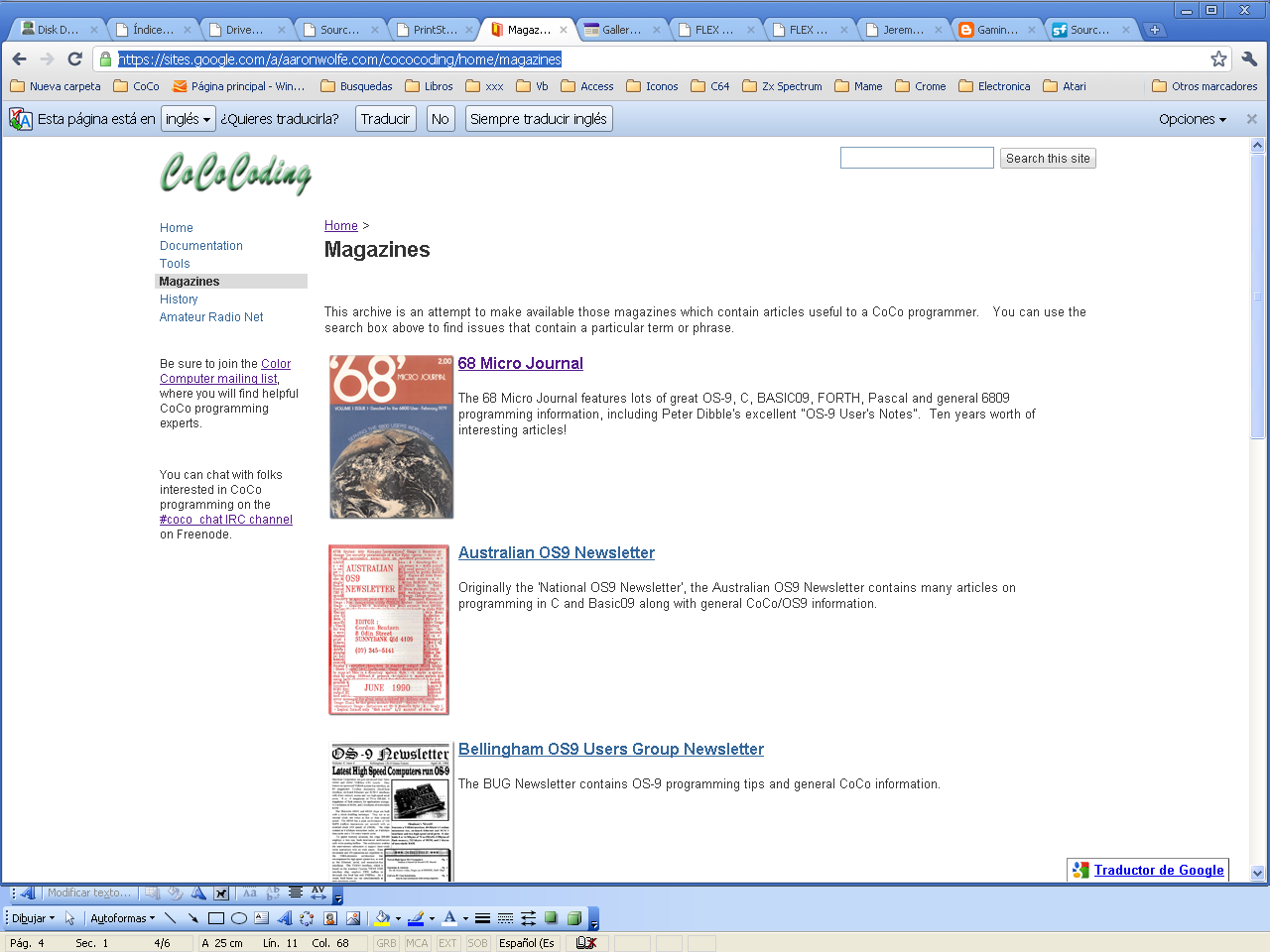The height and width of the screenshot is (952, 1270).
Task: Switch to the Índice... browser tab
Action: click(153, 30)
